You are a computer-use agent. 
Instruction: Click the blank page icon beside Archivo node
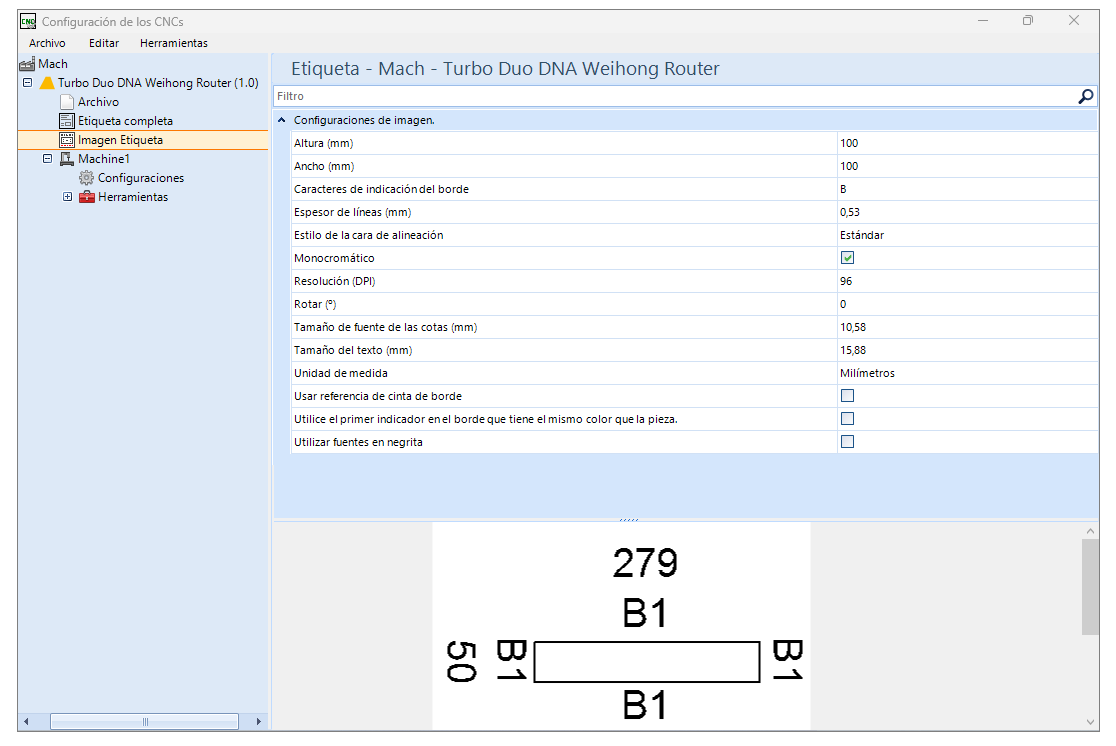[67, 102]
